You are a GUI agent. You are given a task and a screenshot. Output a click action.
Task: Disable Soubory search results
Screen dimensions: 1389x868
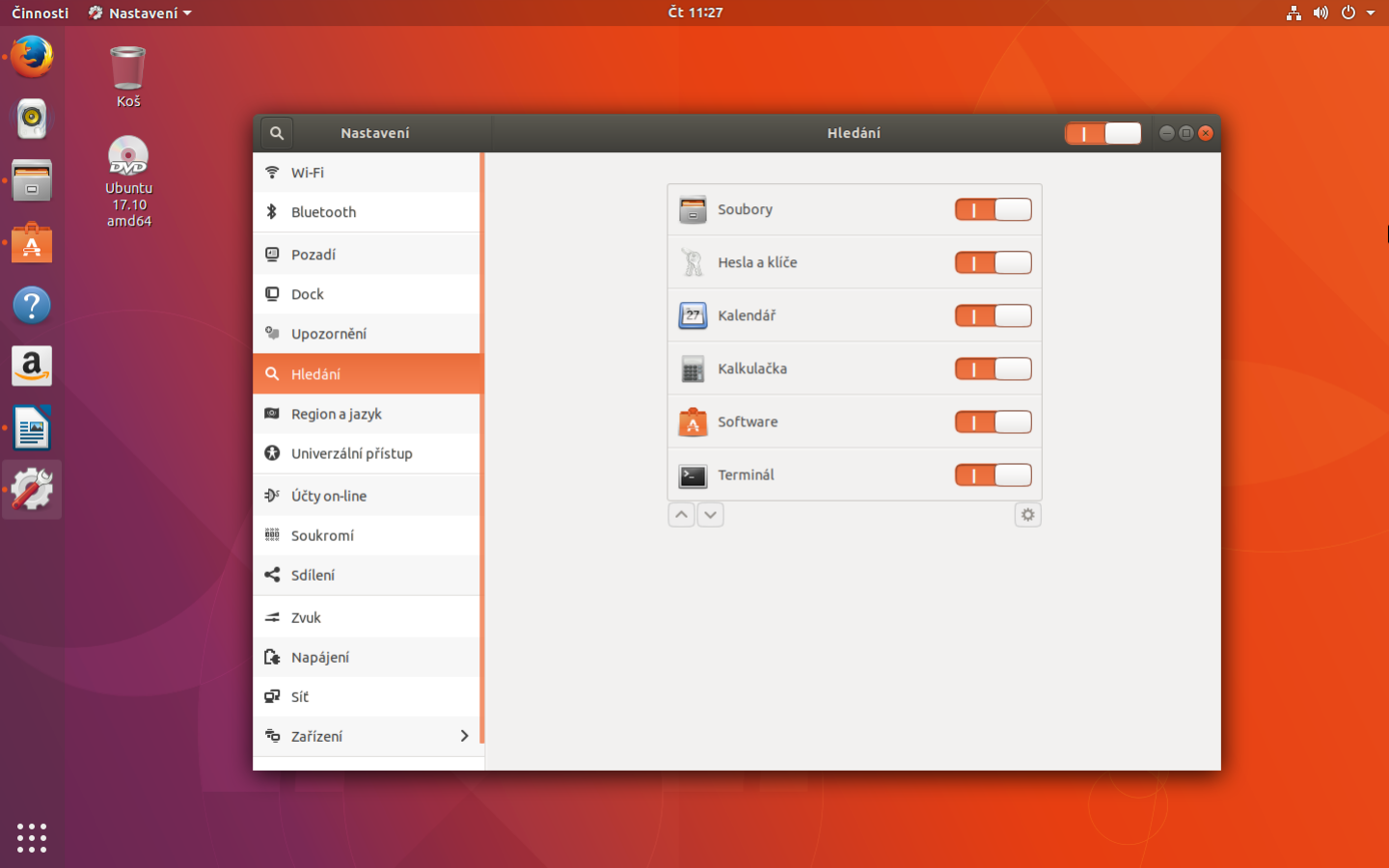pos(993,209)
